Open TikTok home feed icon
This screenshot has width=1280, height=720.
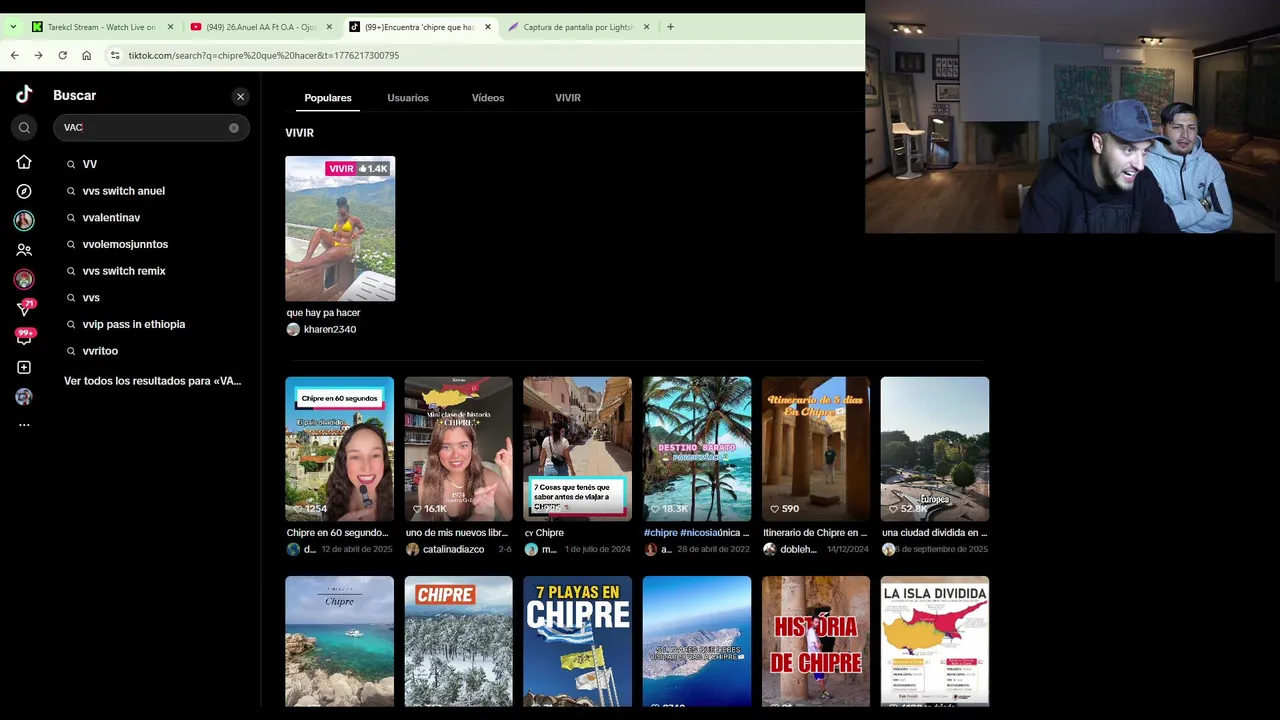(x=24, y=162)
